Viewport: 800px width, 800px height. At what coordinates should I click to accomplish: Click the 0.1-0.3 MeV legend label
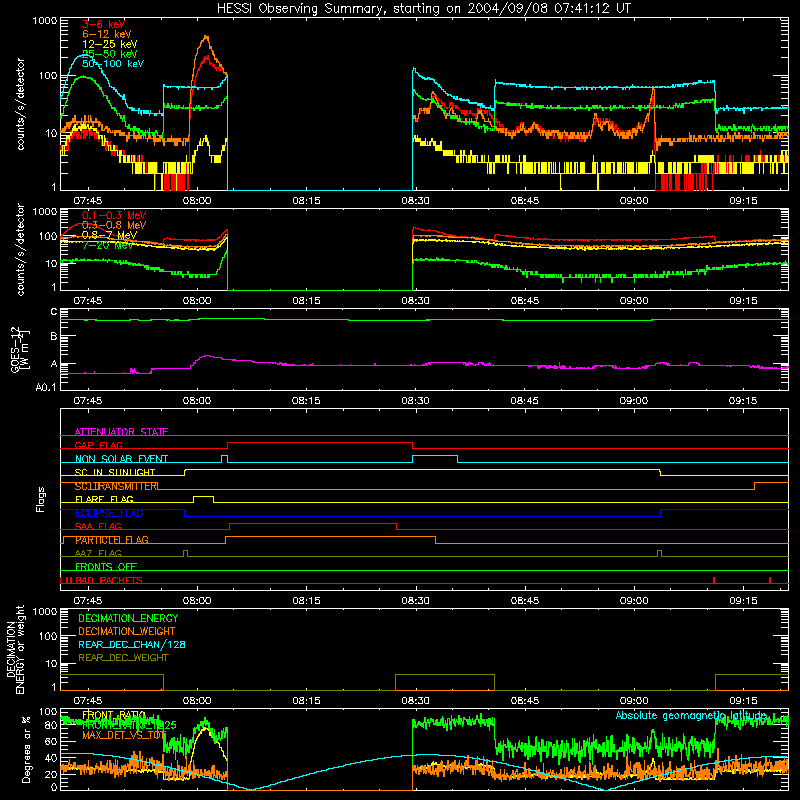coord(114,215)
